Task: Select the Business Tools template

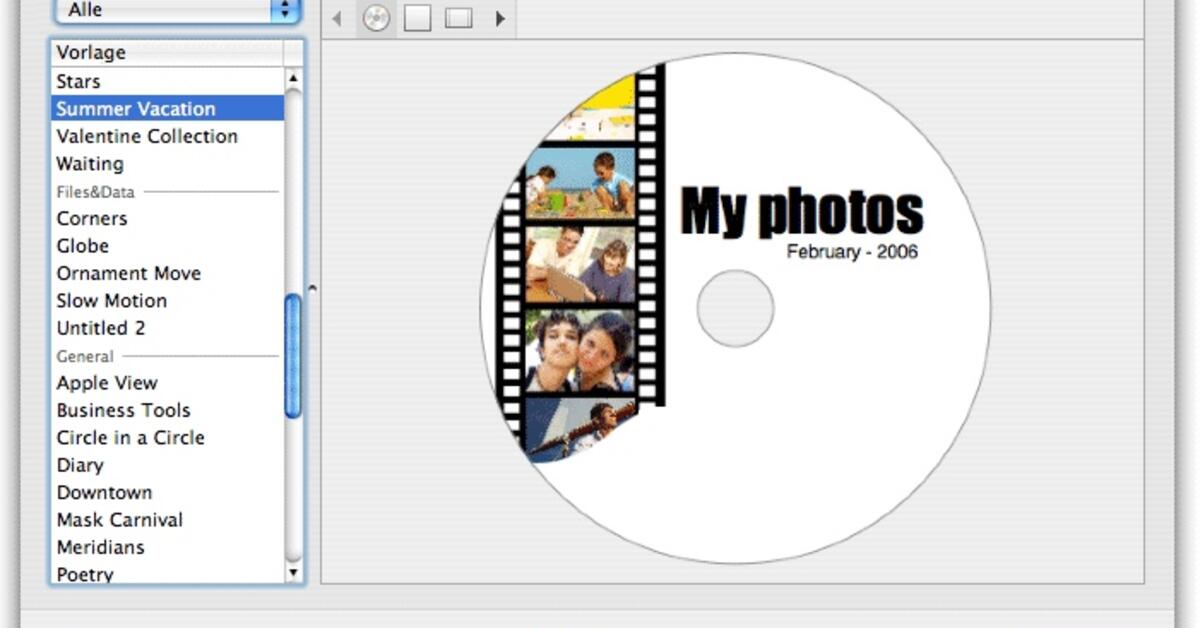Action: click(168, 410)
